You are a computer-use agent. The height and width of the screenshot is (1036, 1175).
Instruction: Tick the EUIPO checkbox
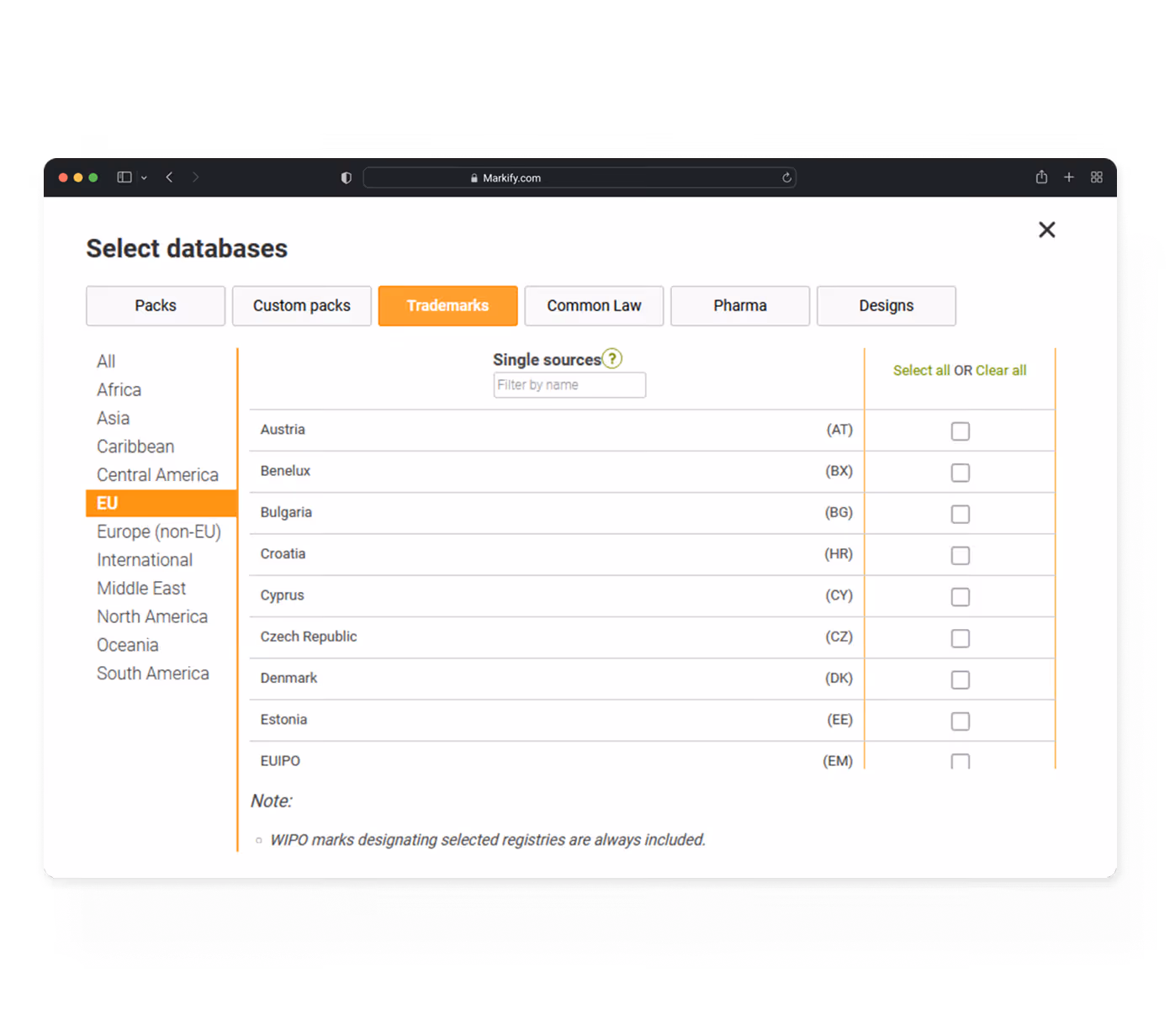pos(961,761)
